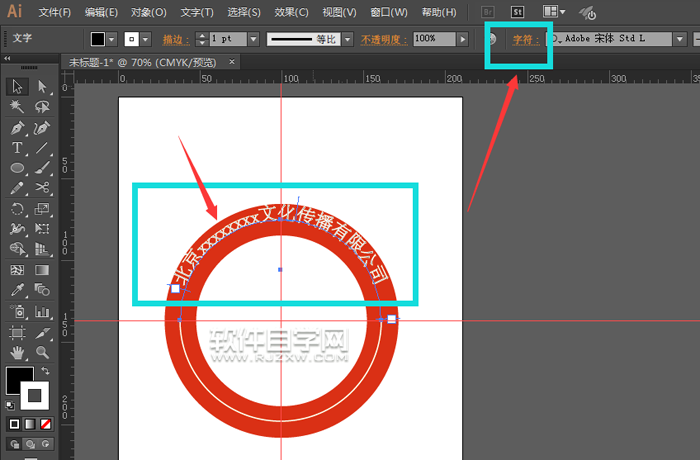Image resolution: width=700 pixels, height=460 pixels.
Task: Select the Ellipse tool
Action: click(18, 169)
